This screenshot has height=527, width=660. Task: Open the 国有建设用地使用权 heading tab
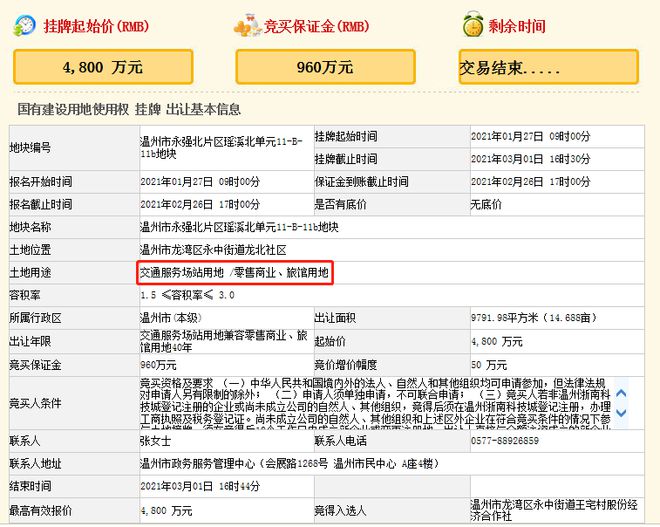point(71,109)
